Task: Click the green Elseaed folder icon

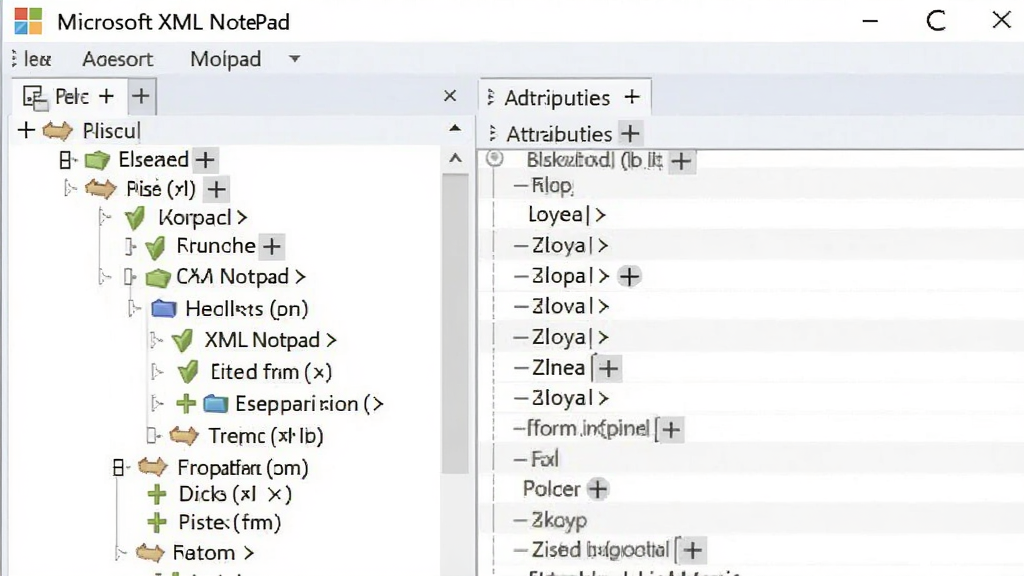Action: click(97, 159)
